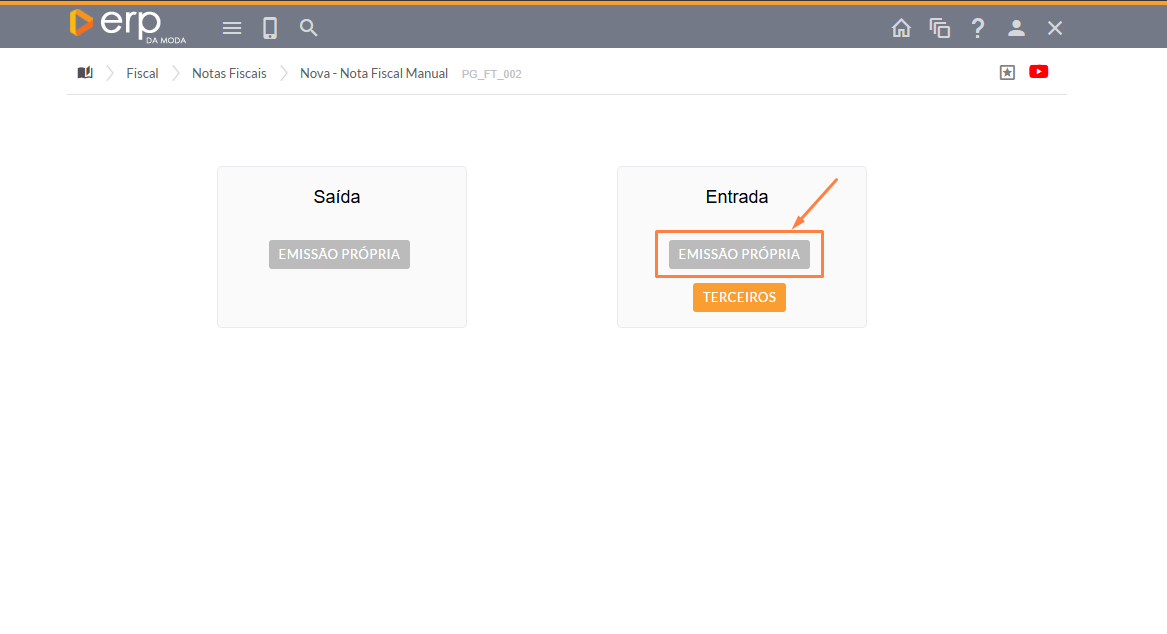
Task: Click Emissão Própria under Saída
Action: (x=339, y=254)
